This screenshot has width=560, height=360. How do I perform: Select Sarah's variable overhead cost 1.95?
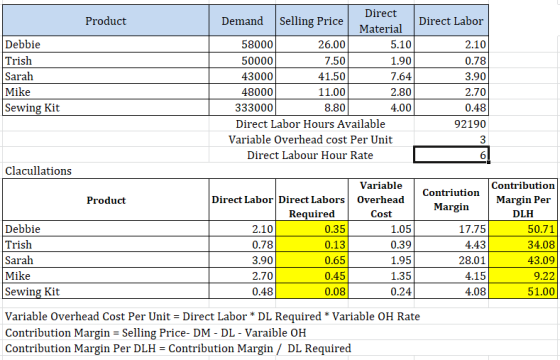(381, 260)
